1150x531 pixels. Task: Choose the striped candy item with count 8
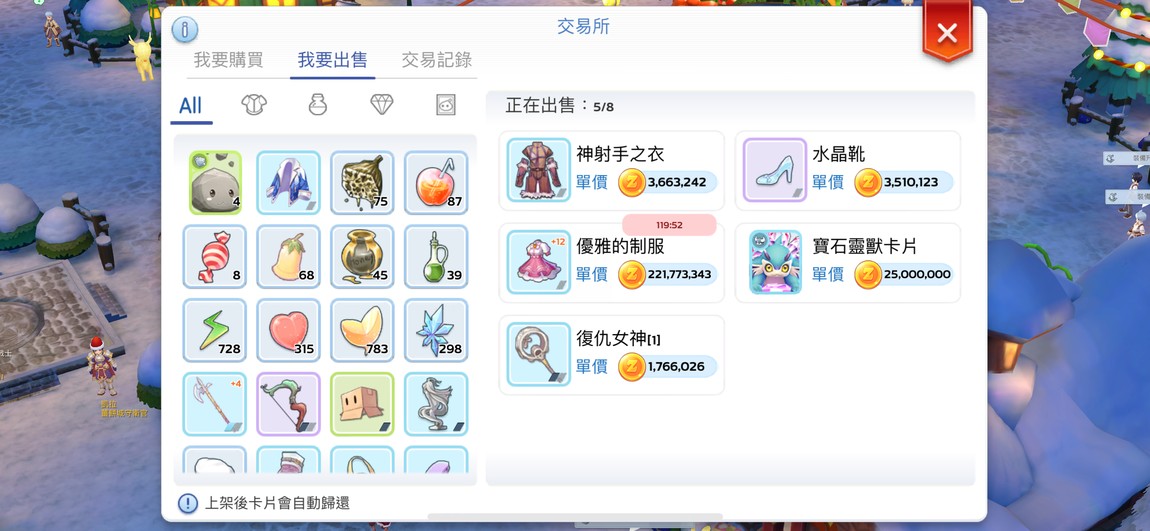pyautogui.click(x=215, y=257)
